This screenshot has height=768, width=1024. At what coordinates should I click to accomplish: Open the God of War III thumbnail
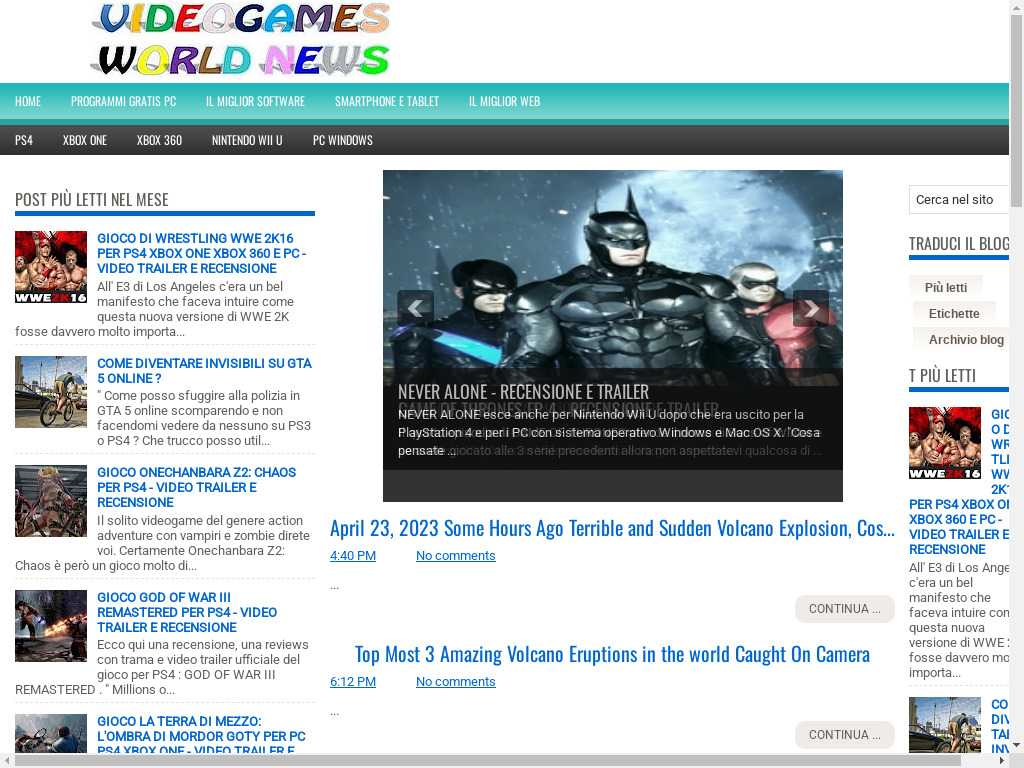51,626
